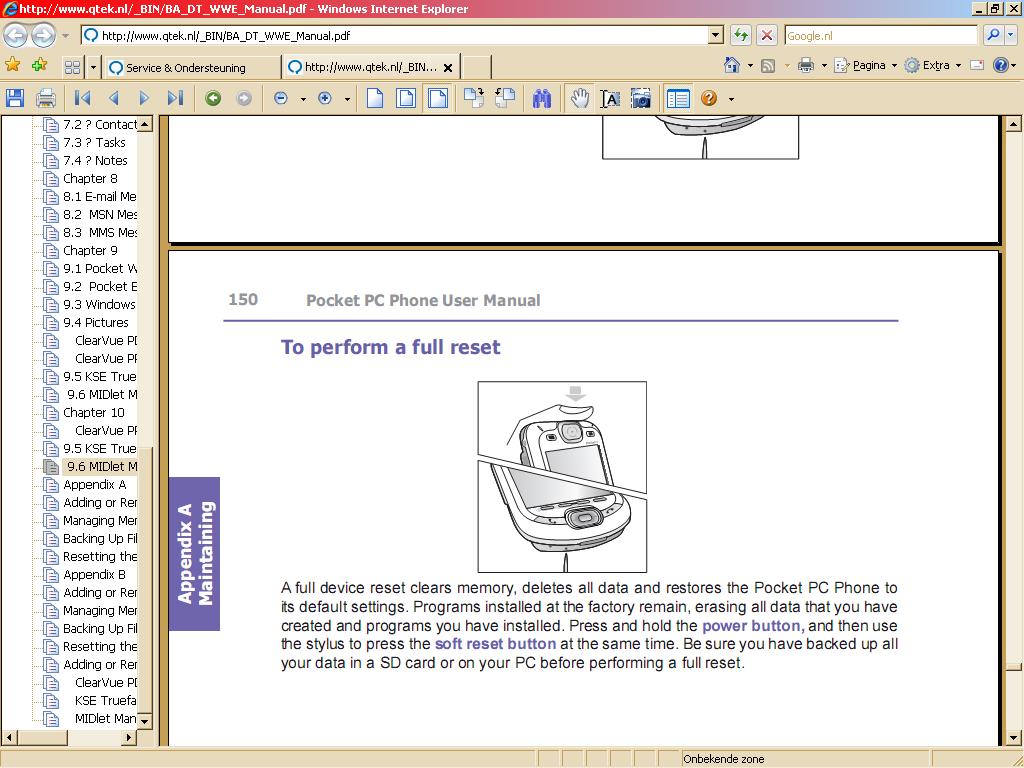Close the qtek.nl PDF tab

click(448, 67)
